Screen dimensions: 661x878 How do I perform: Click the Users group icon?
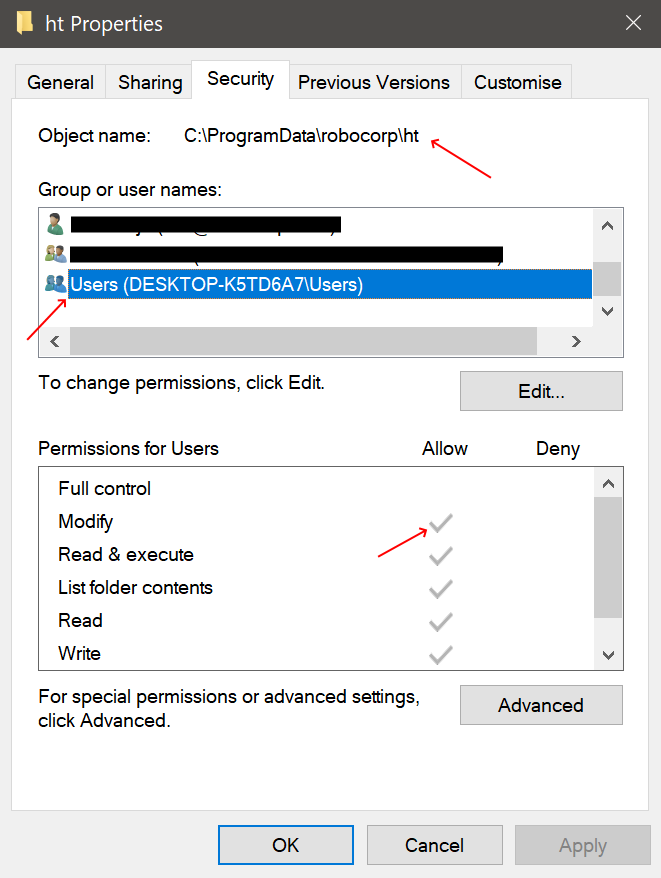click(55, 283)
